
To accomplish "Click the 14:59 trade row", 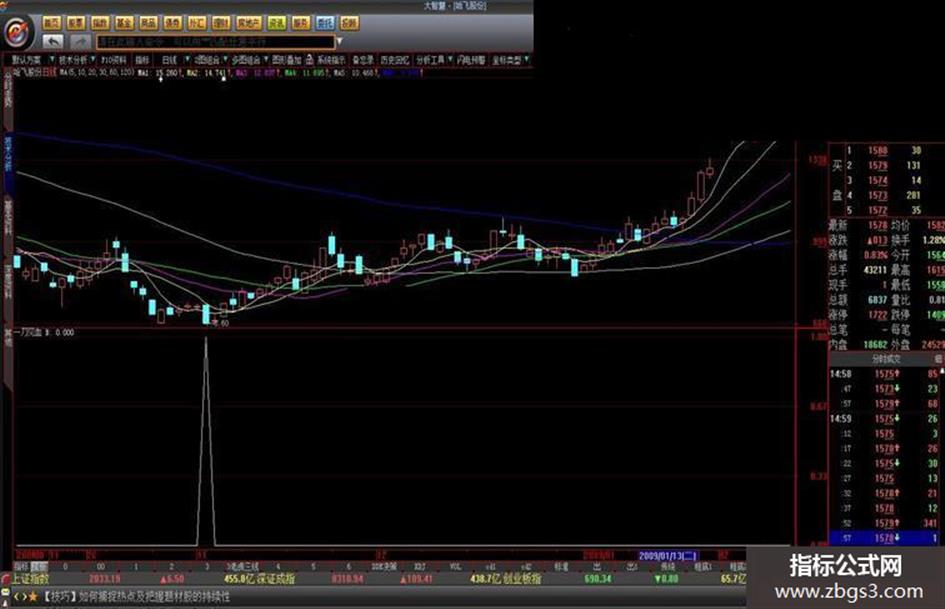I will [886, 418].
